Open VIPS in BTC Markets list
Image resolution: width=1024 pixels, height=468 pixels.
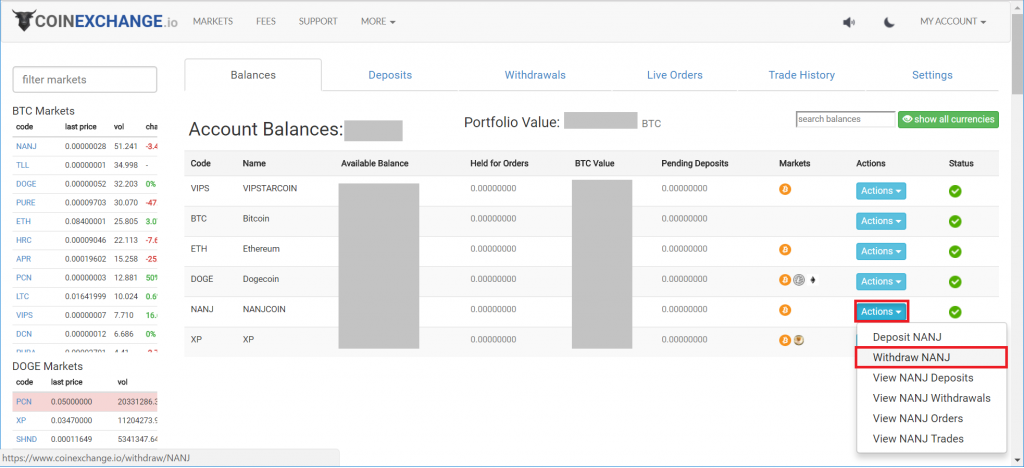pyautogui.click(x=24, y=315)
